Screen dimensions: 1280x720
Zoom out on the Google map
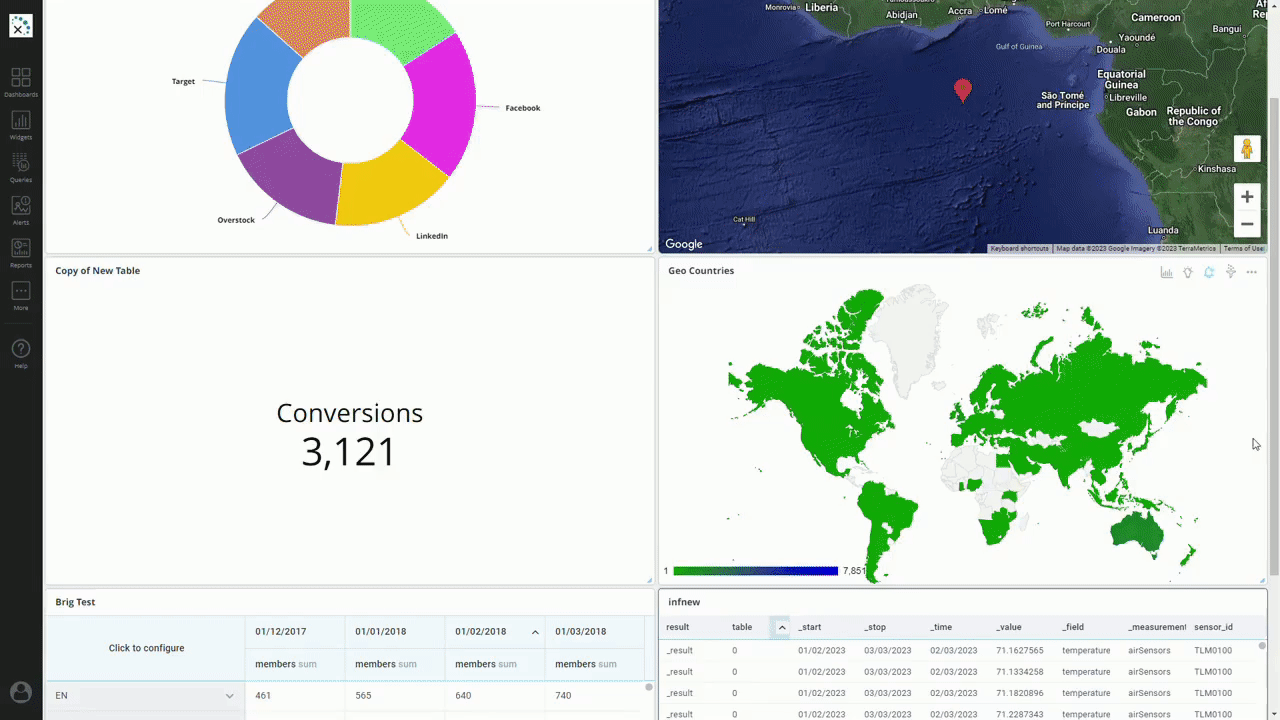pos(1247,224)
